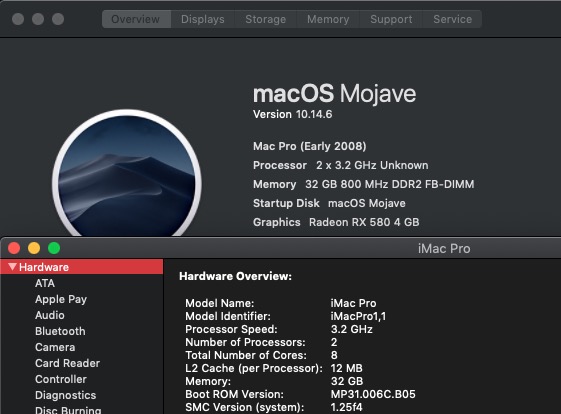
Task: Open the Service tab
Action: tap(452, 19)
